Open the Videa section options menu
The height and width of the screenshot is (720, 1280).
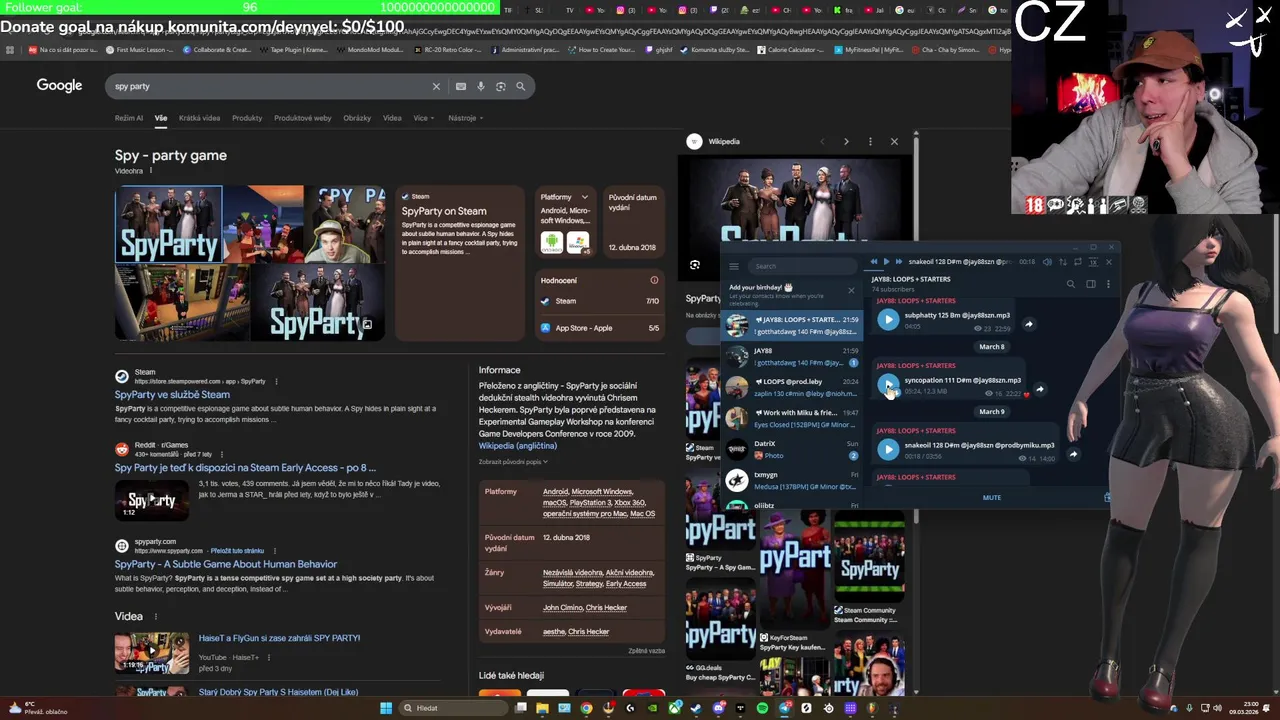155,617
